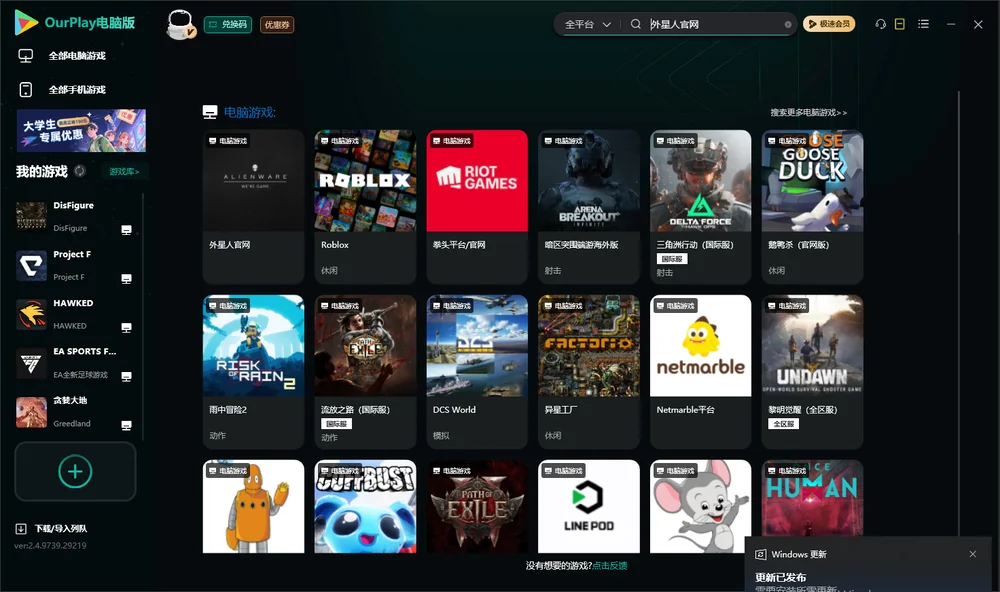
Task: Click the version text ver:2.4.9739.29219
Action: [50, 545]
